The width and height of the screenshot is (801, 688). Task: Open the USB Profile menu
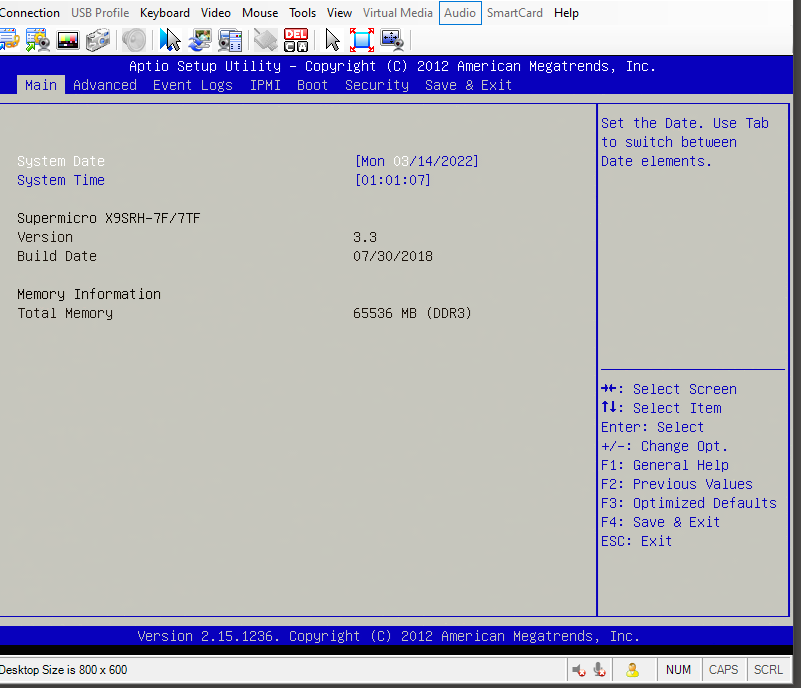tap(100, 13)
